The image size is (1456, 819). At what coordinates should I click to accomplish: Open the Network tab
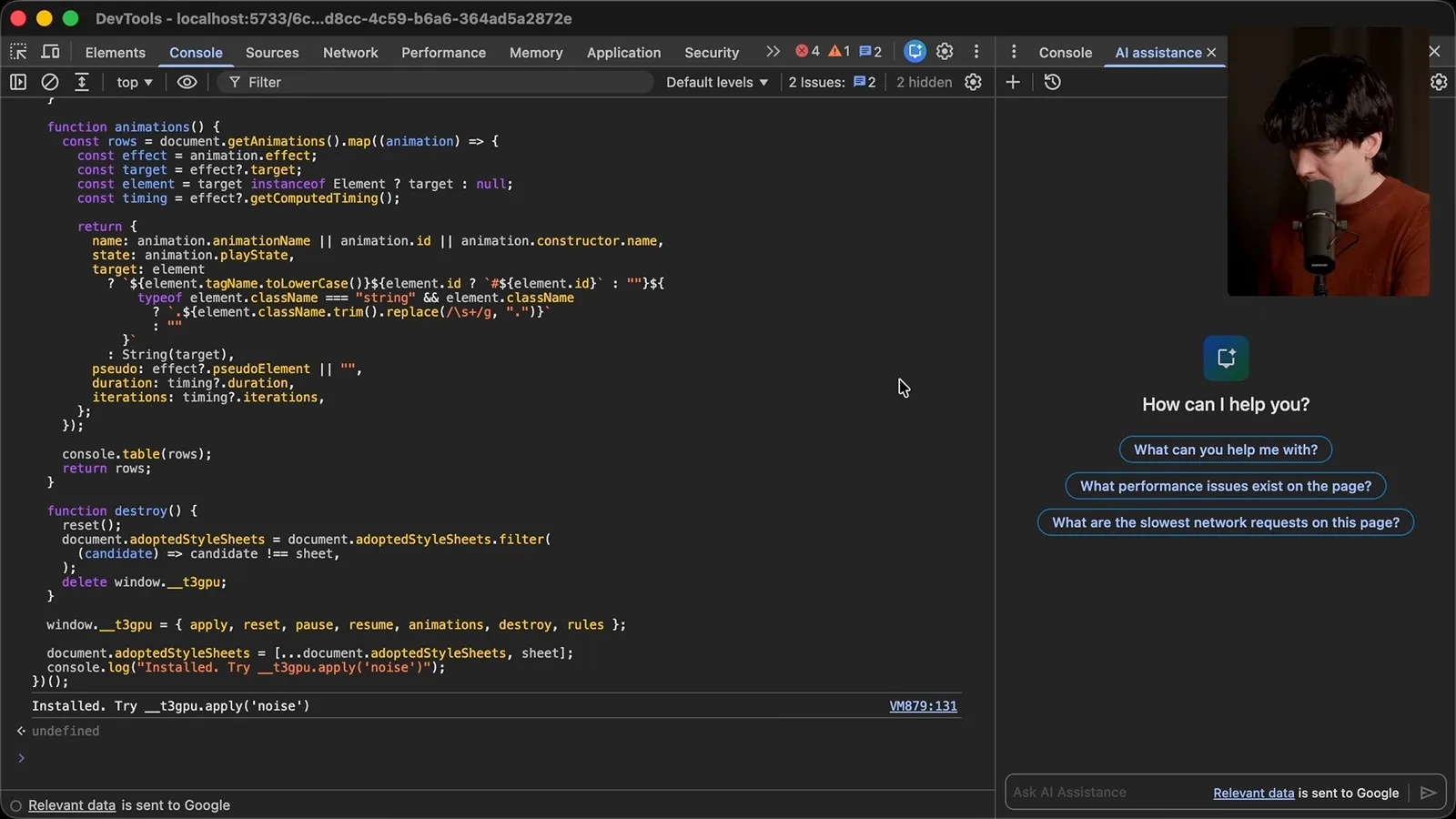[x=350, y=53]
